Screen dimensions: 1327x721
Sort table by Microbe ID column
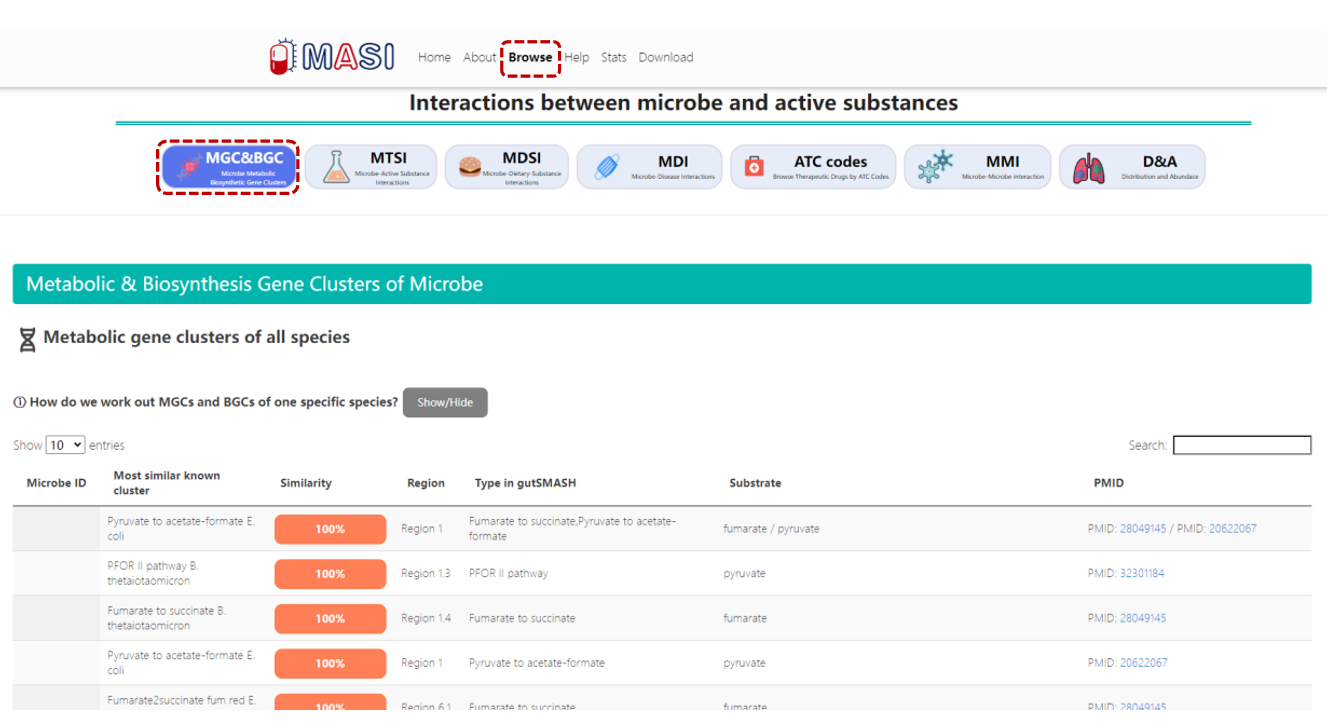point(56,483)
